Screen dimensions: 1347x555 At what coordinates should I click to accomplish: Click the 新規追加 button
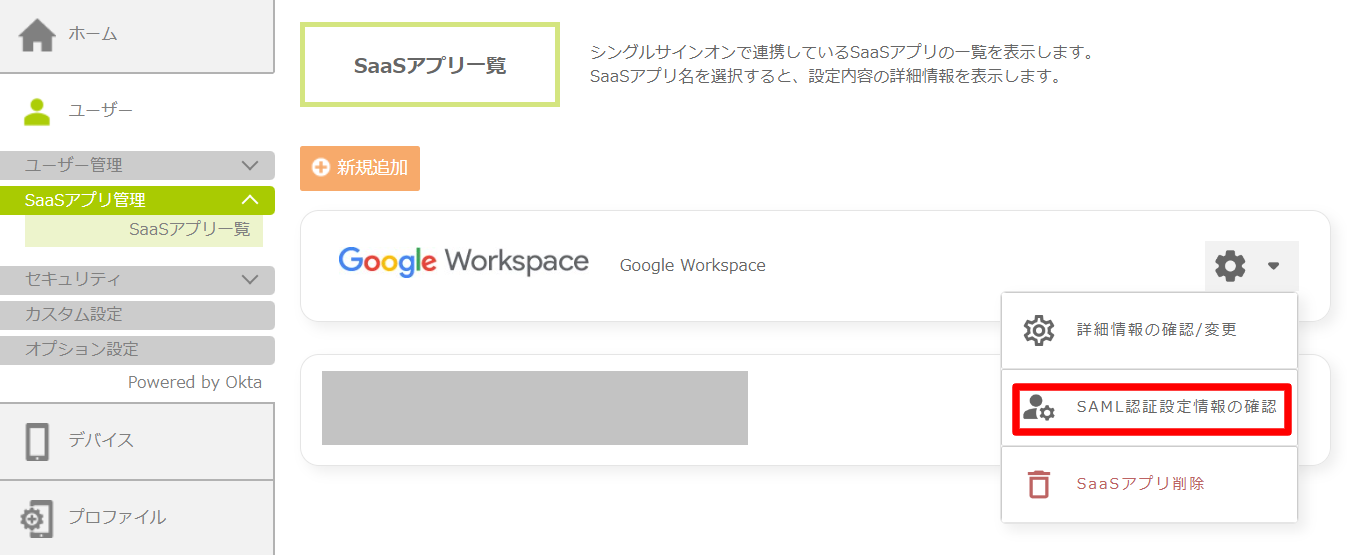[360, 168]
